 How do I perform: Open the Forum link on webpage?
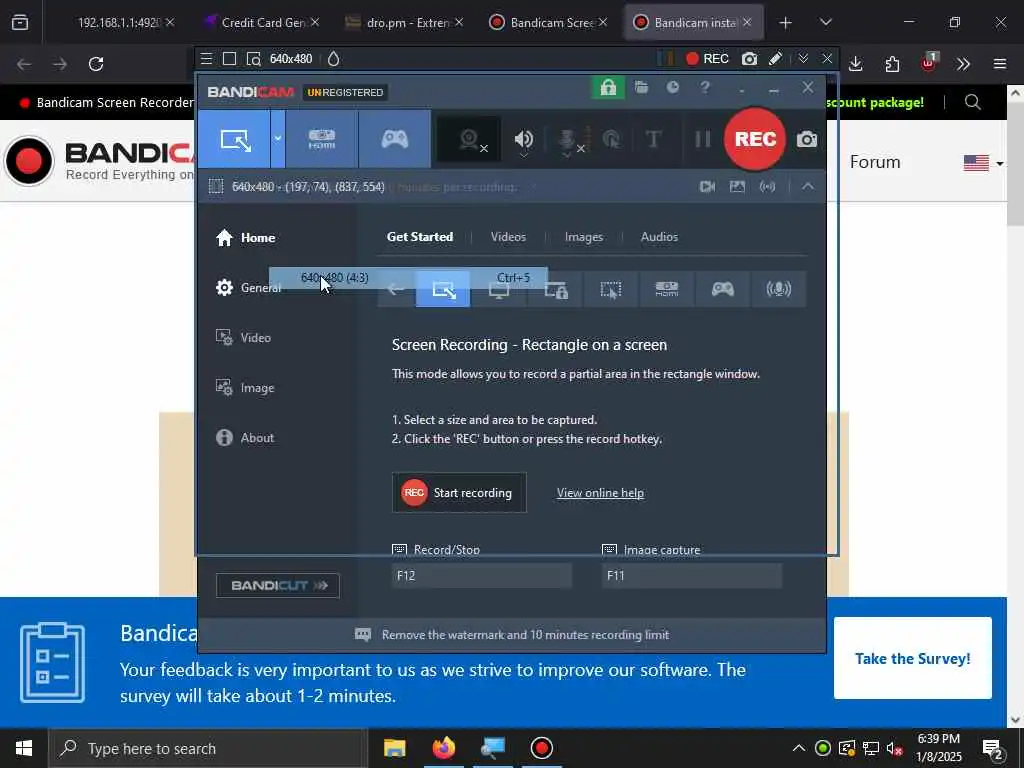[874, 162]
